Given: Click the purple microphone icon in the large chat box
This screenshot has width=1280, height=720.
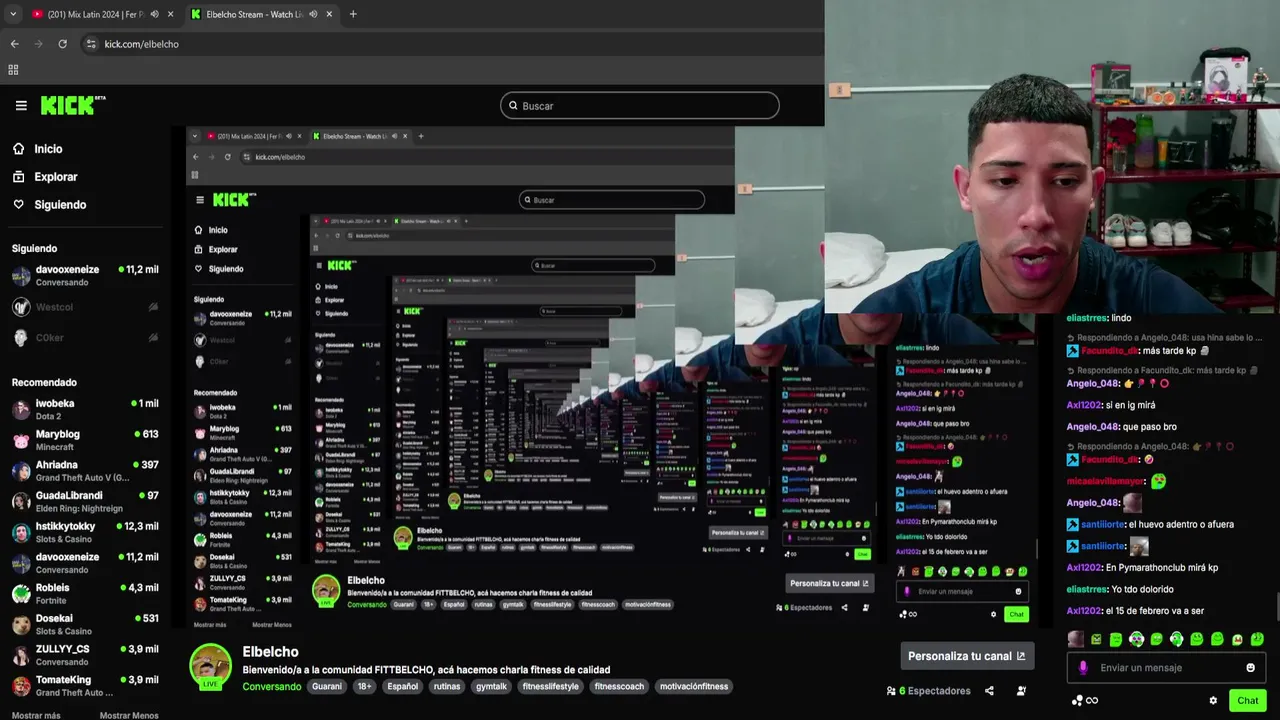Looking at the screenshot, I should pos(1083,668).
